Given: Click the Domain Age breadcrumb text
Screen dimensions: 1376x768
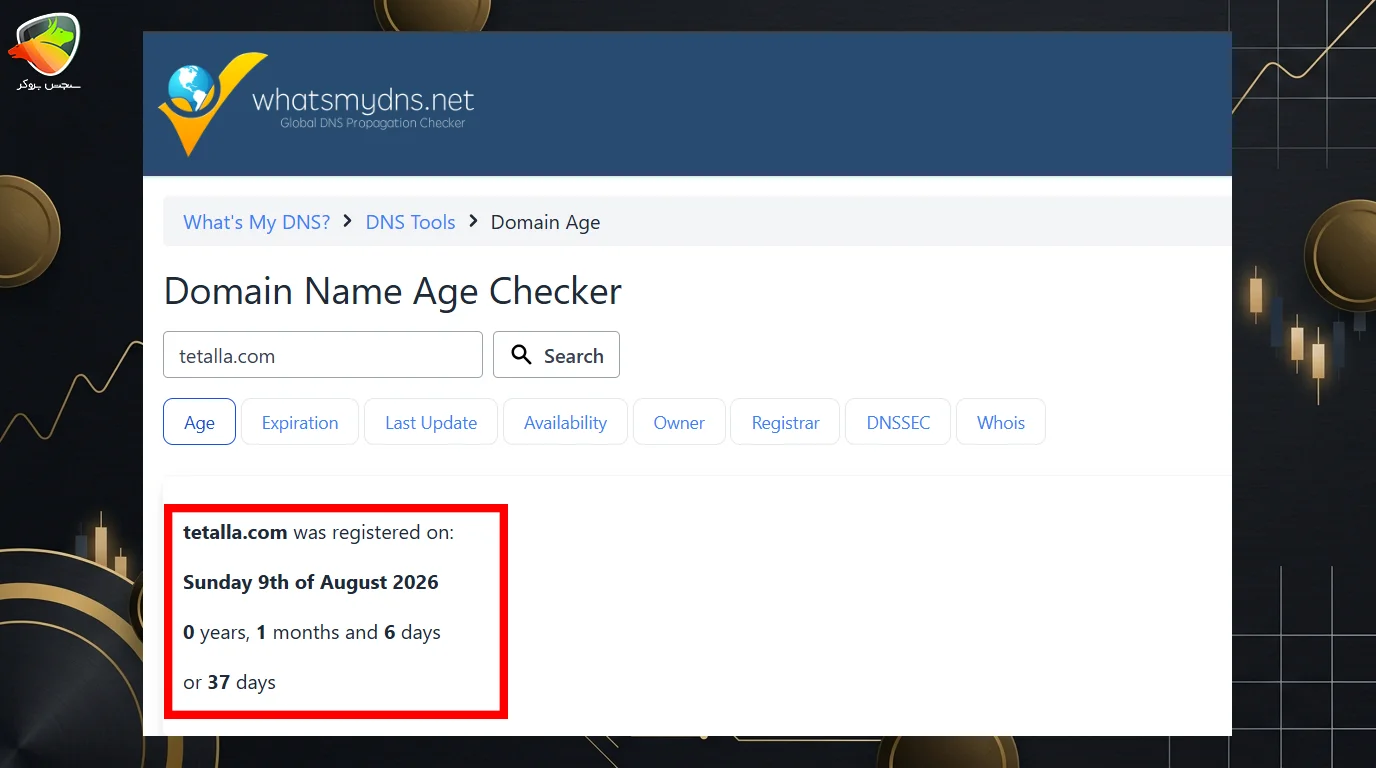Looking at the screenshot, I should click(545, 222).
